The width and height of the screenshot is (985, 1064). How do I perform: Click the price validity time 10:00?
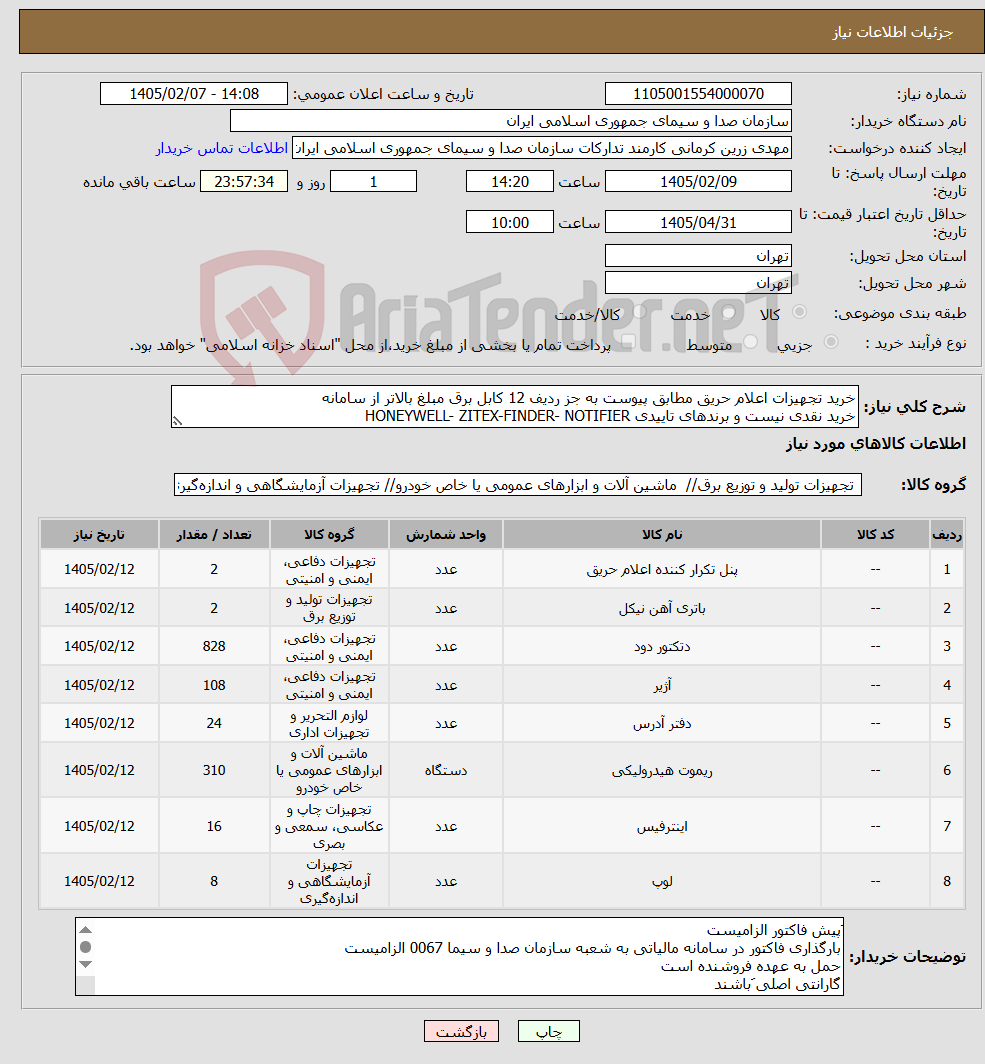tap(510, 223)
